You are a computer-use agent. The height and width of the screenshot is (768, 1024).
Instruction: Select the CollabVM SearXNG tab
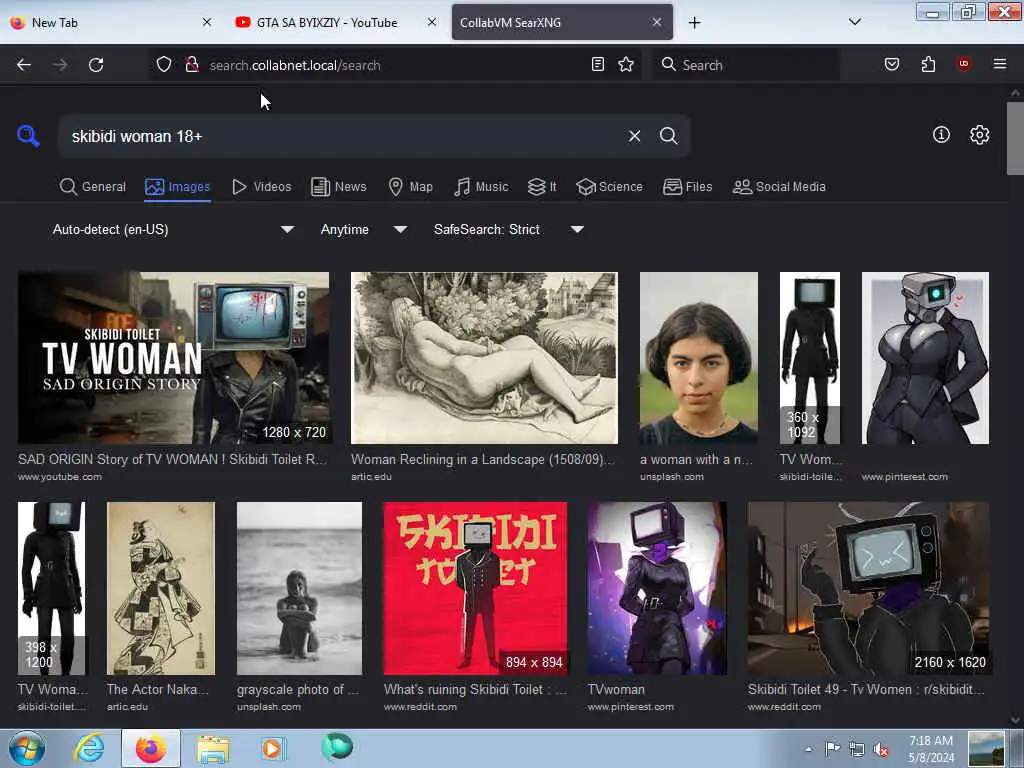pos(562,22)
